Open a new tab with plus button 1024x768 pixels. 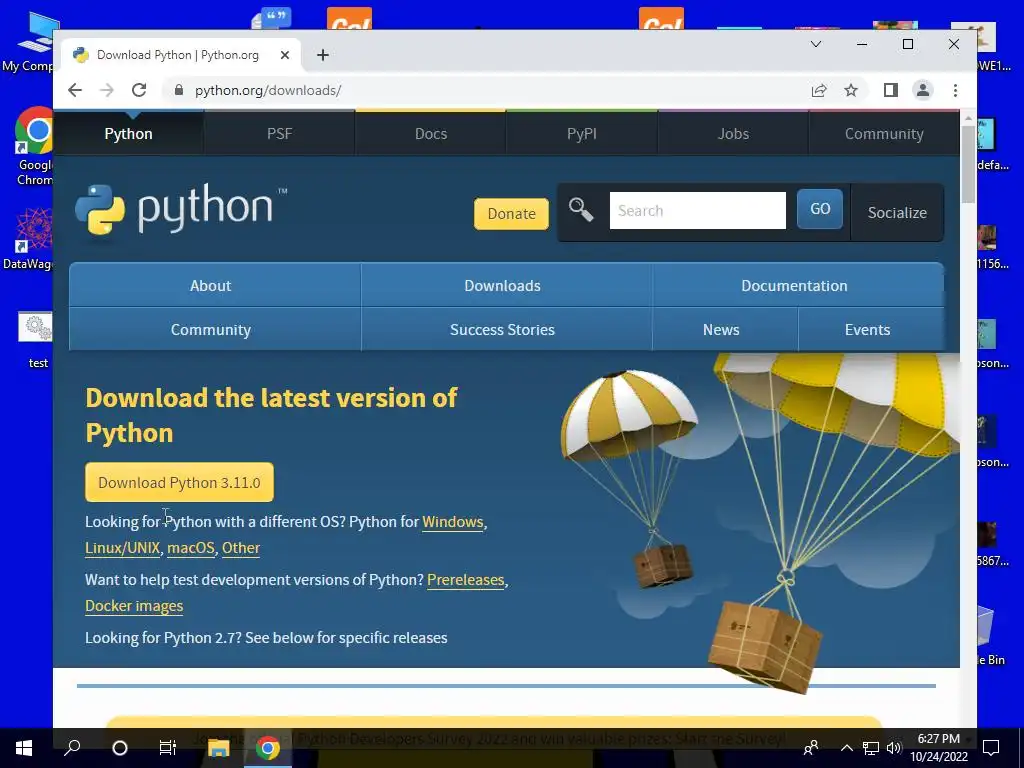pyautogui.click(x=323, y=55)
